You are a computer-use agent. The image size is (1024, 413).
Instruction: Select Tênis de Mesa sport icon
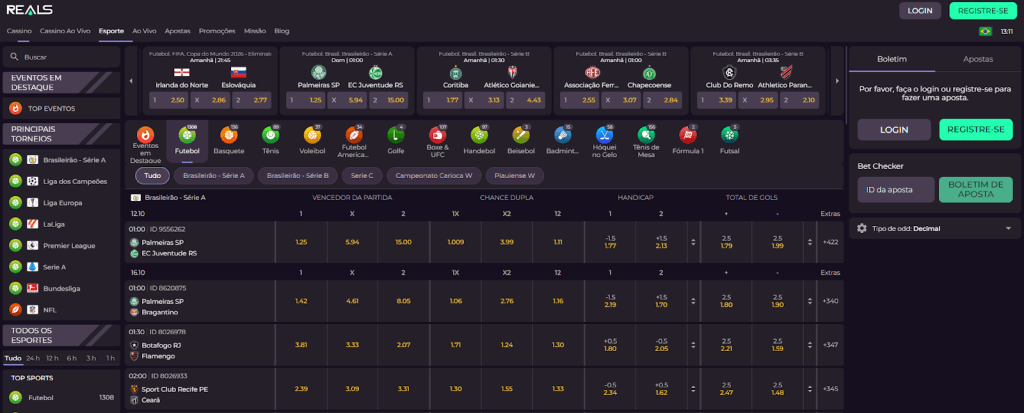(646, 135)
